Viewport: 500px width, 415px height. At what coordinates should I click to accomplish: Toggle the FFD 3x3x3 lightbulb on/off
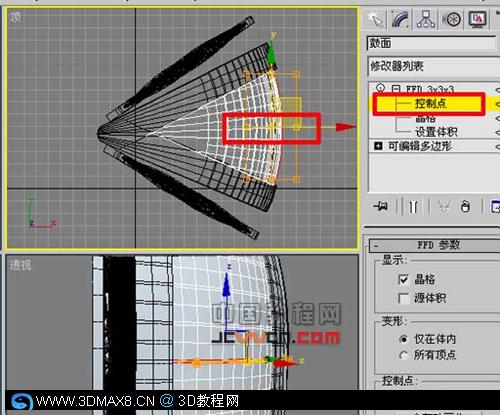pyautogui.click(x=380, y=88)
